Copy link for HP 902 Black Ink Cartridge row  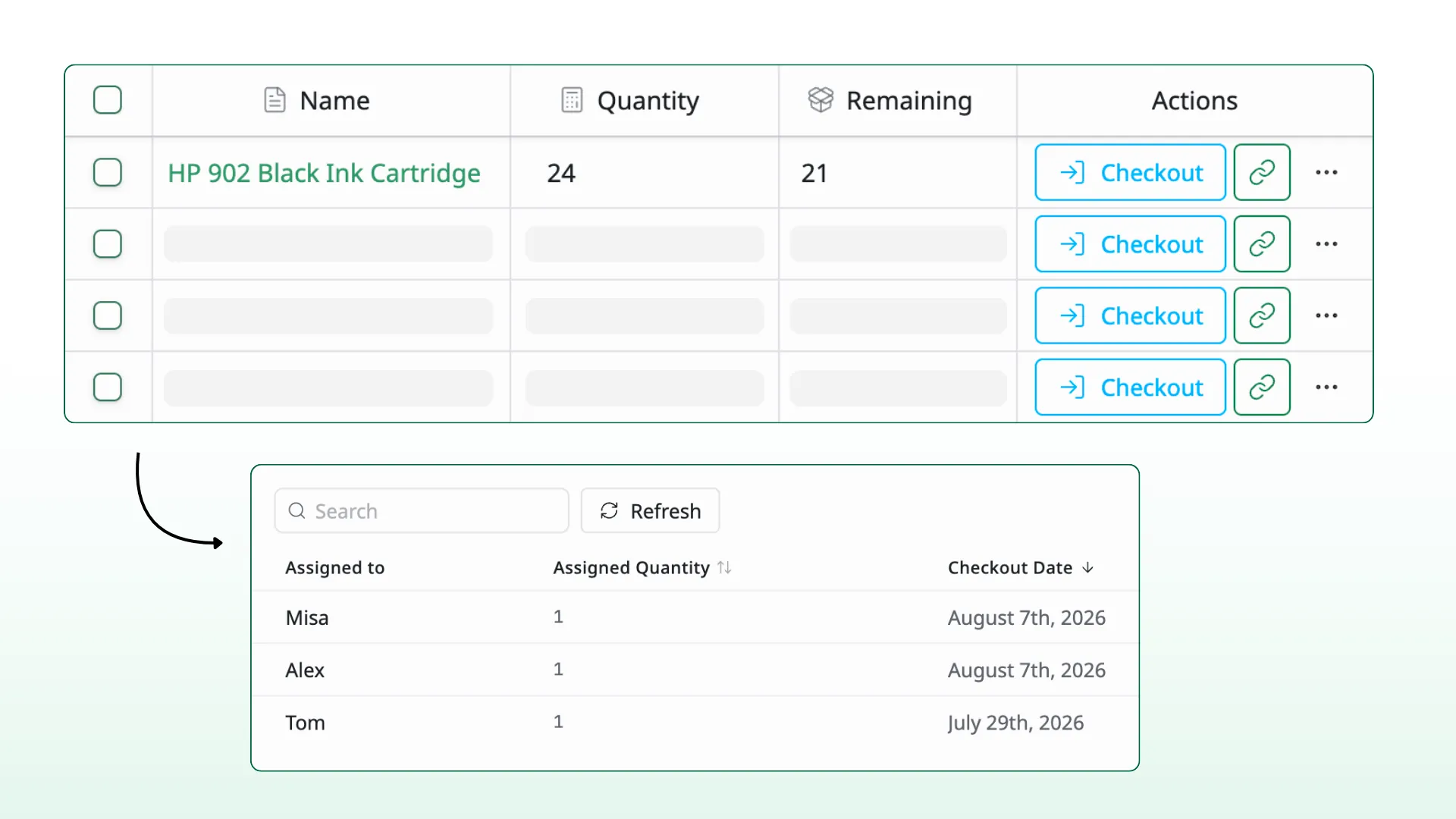(1262, 172)
